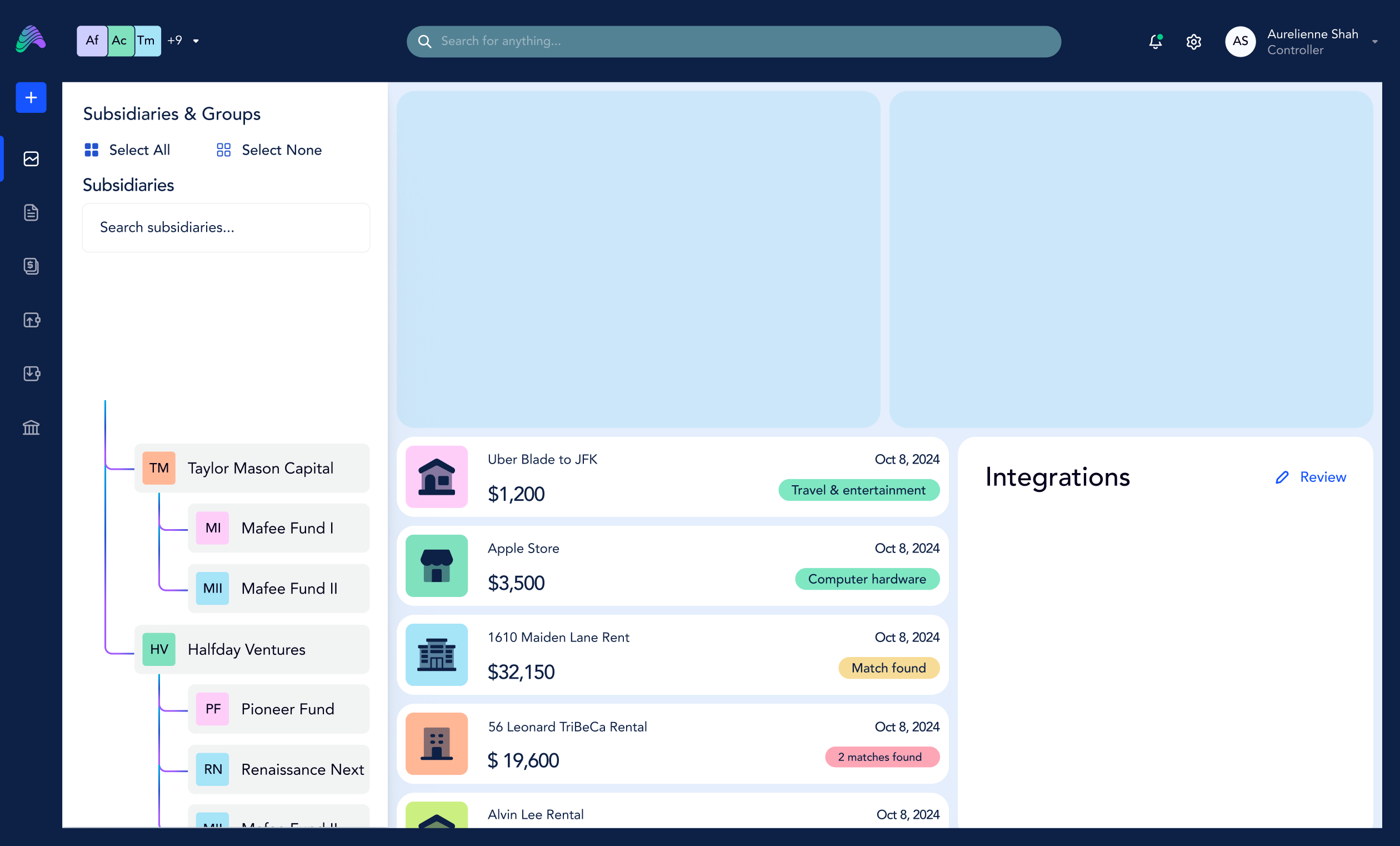Viewport: 1400px width, 846px height.
Task: Select the money-in wallet icon in sidebar
Action: click(31, 374)
